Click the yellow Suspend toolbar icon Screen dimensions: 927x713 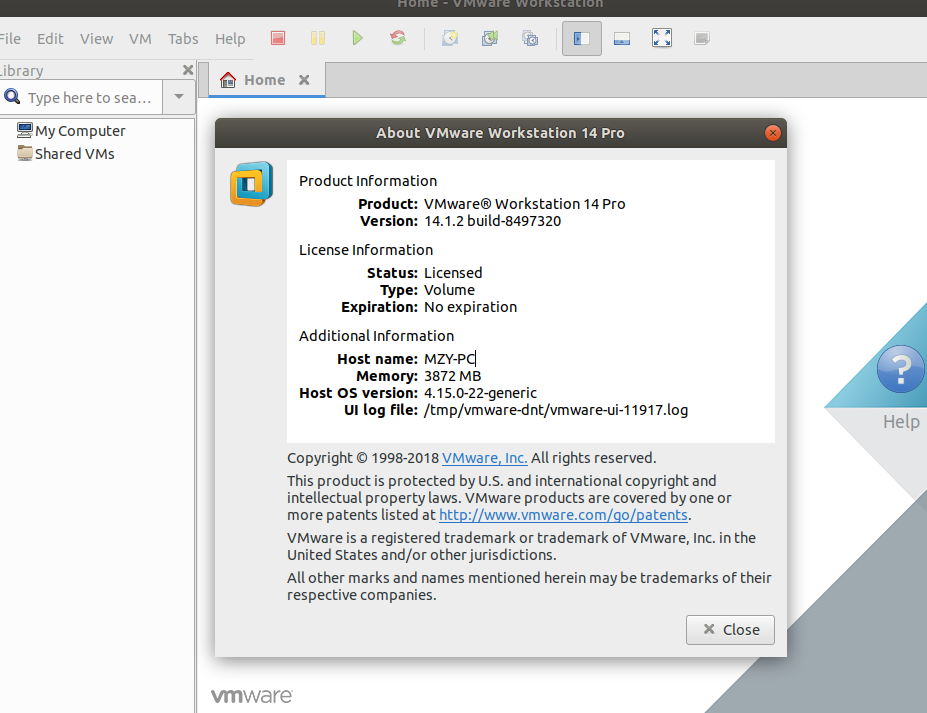(318, 38)
